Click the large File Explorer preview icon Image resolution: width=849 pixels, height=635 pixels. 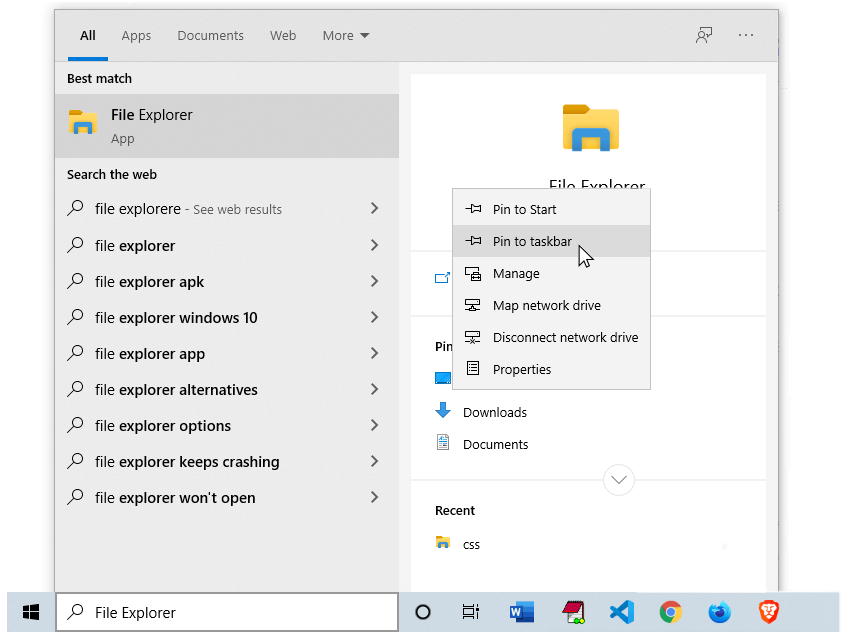click(591, 128)
